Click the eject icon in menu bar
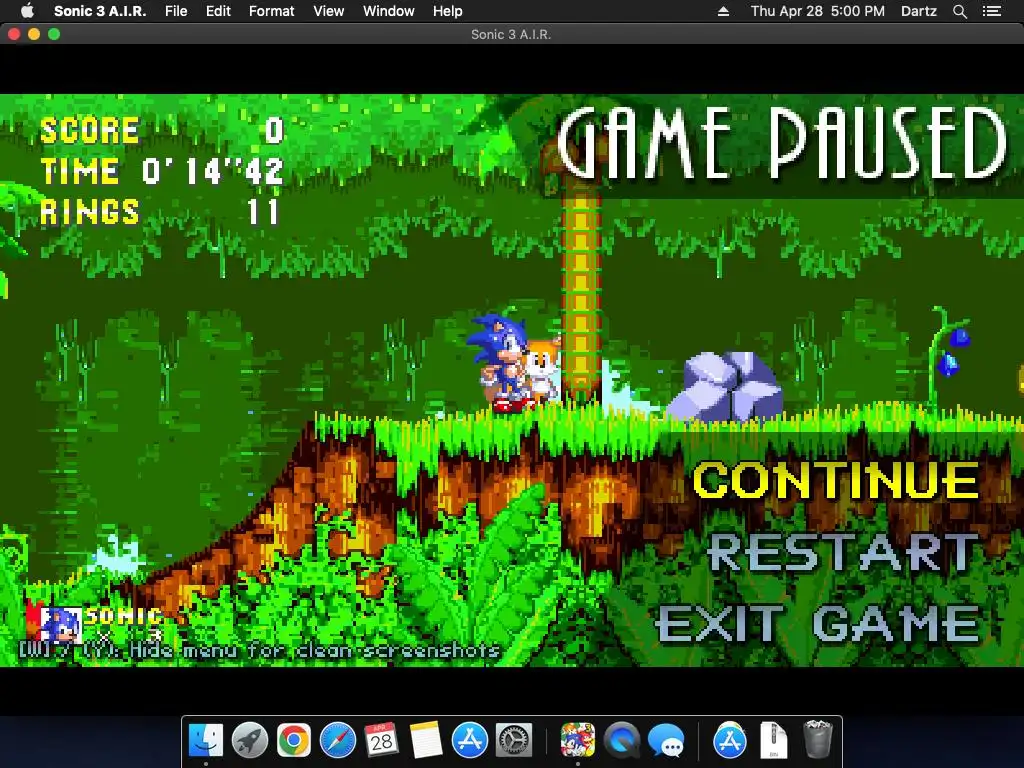1024x768 pixels. (723, 11)
